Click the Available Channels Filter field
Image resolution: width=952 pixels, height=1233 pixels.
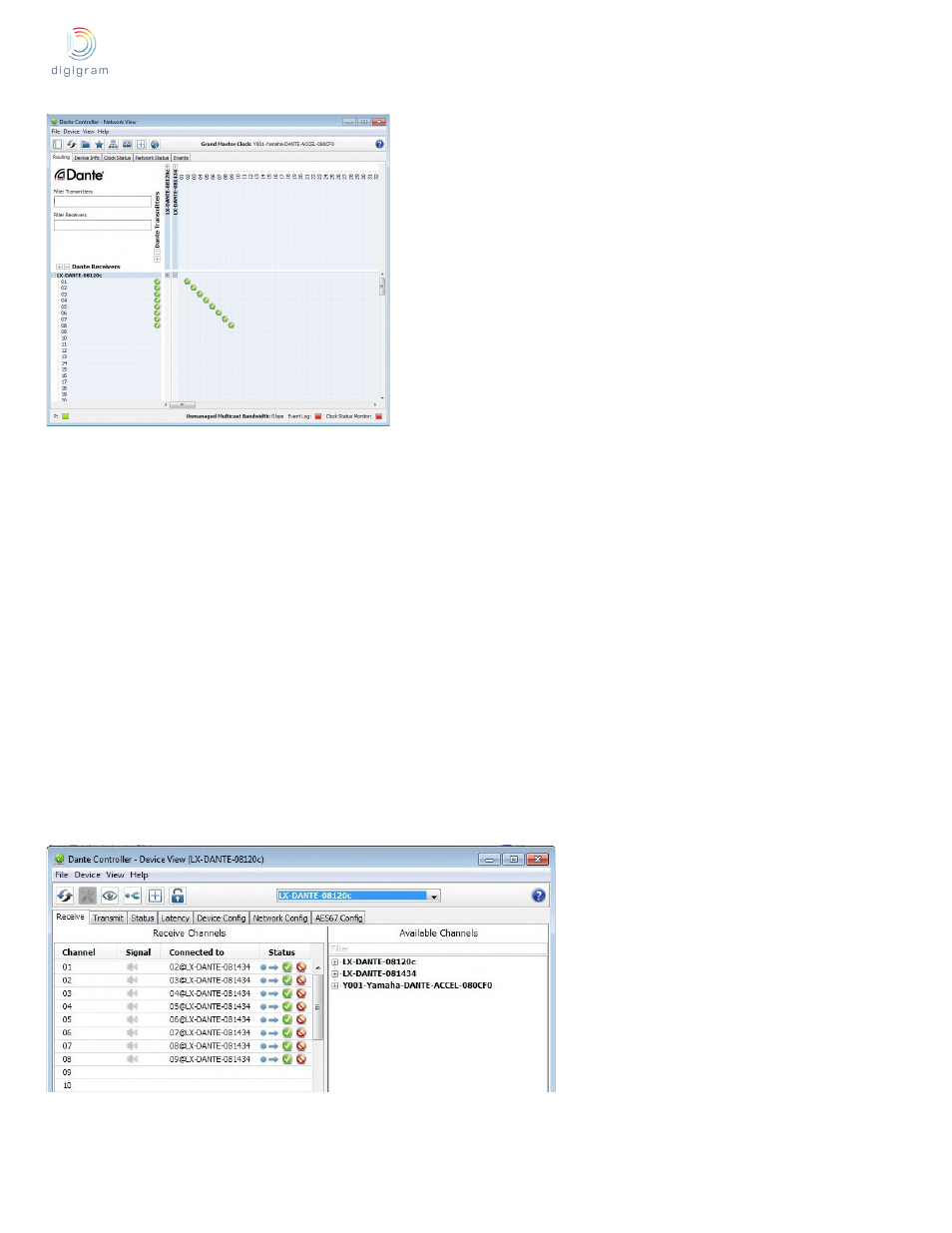(x=438, y=948)
